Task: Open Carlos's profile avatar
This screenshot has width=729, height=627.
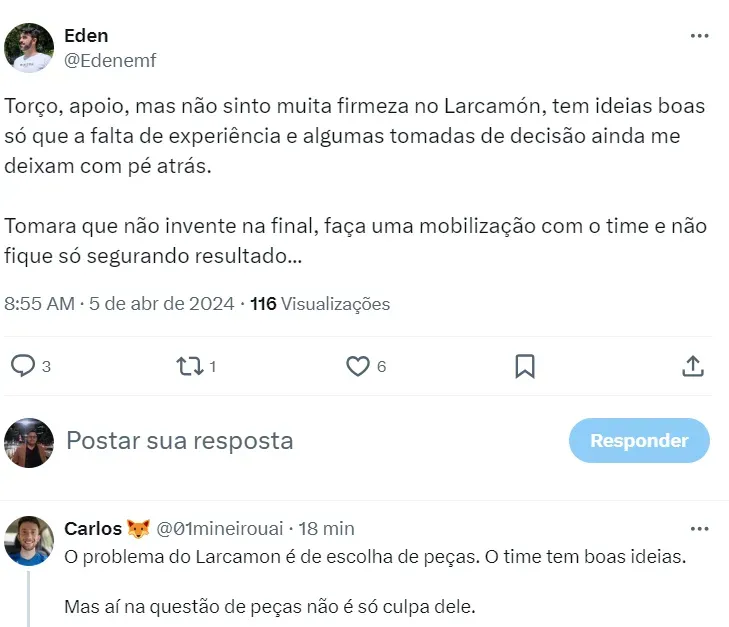Action: pos(29,541)
